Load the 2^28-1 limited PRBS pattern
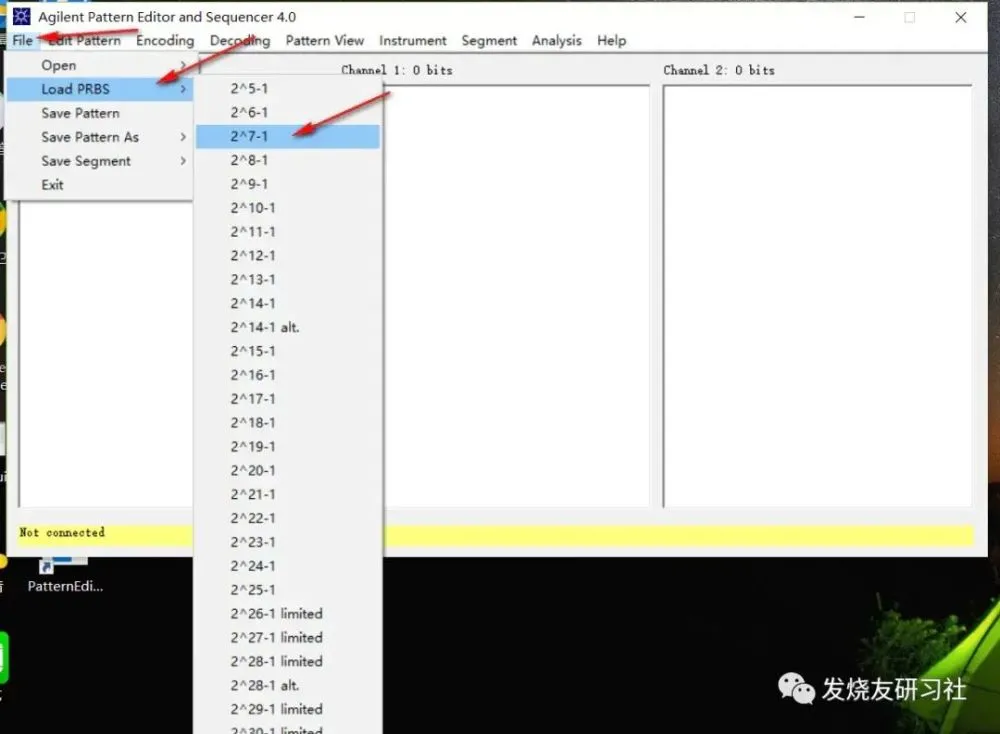 288,661
